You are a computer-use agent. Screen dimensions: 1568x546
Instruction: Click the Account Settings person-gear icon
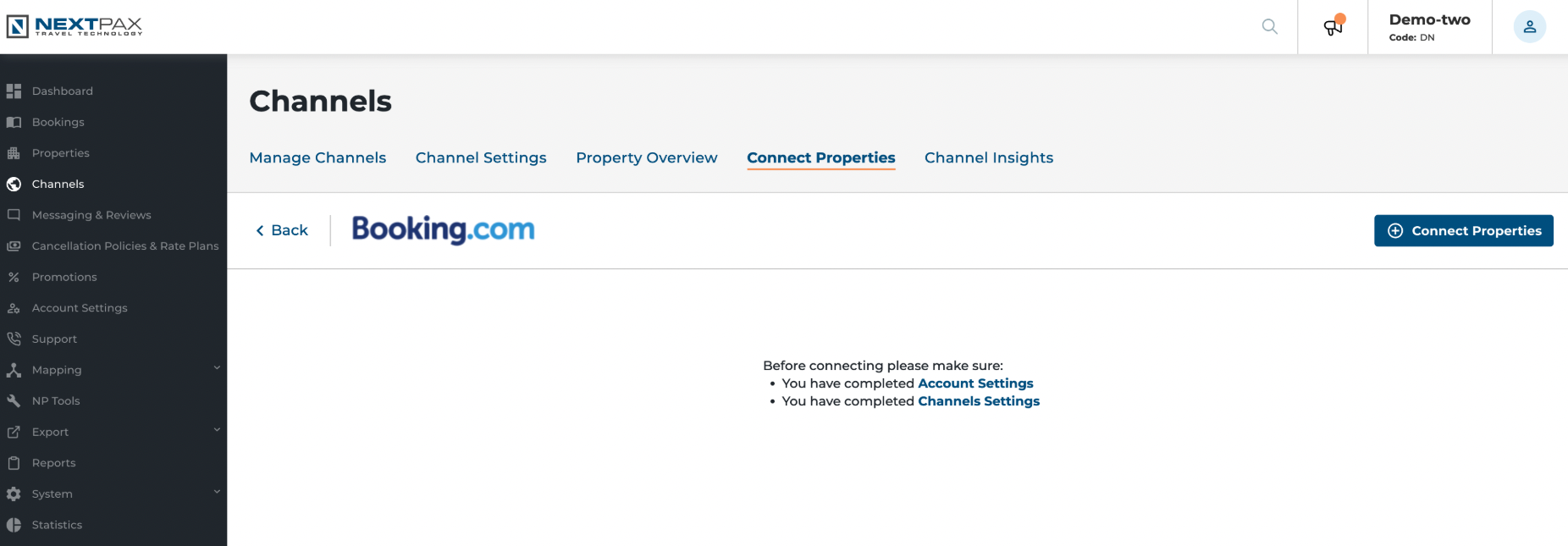[x=14, y=308]
